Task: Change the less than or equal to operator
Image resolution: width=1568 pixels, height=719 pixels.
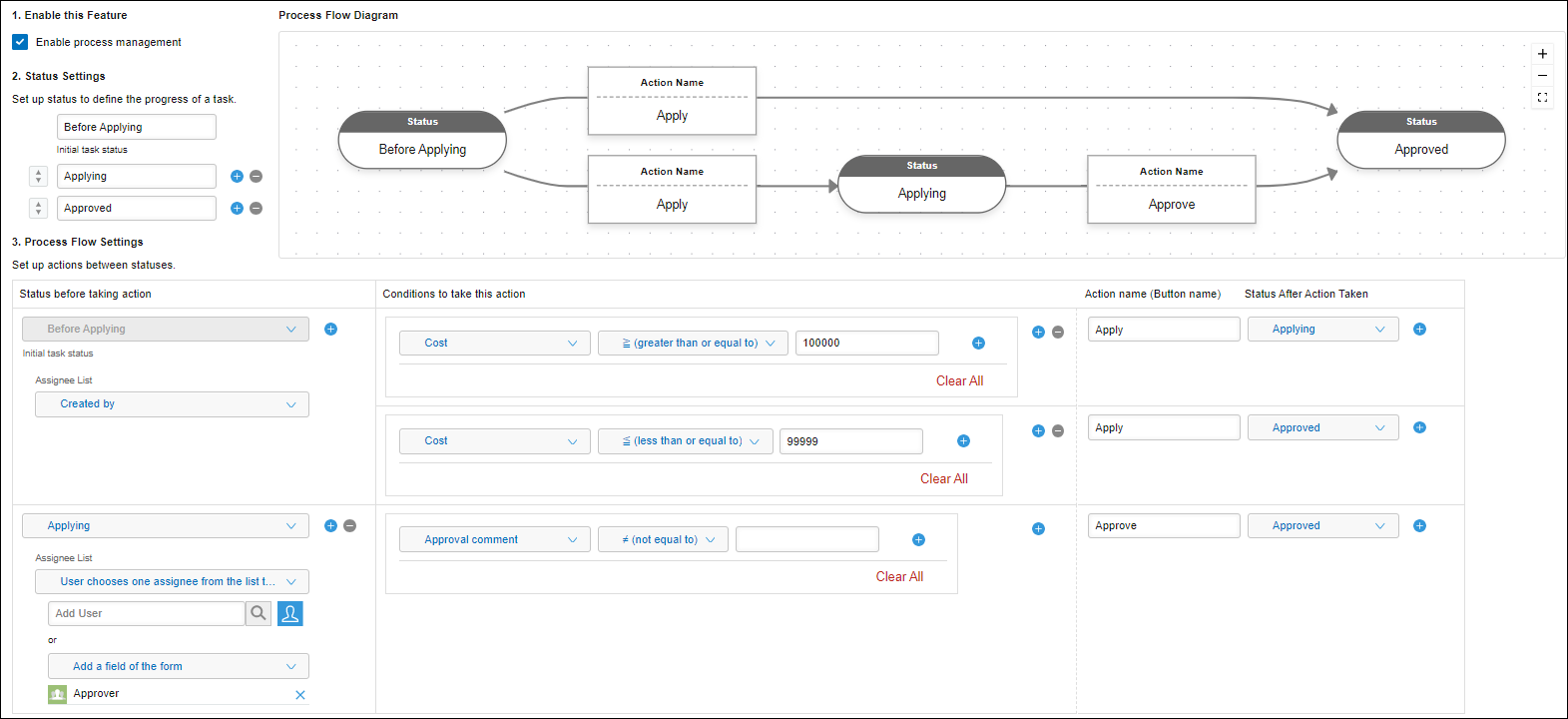Action: [686, 440]
